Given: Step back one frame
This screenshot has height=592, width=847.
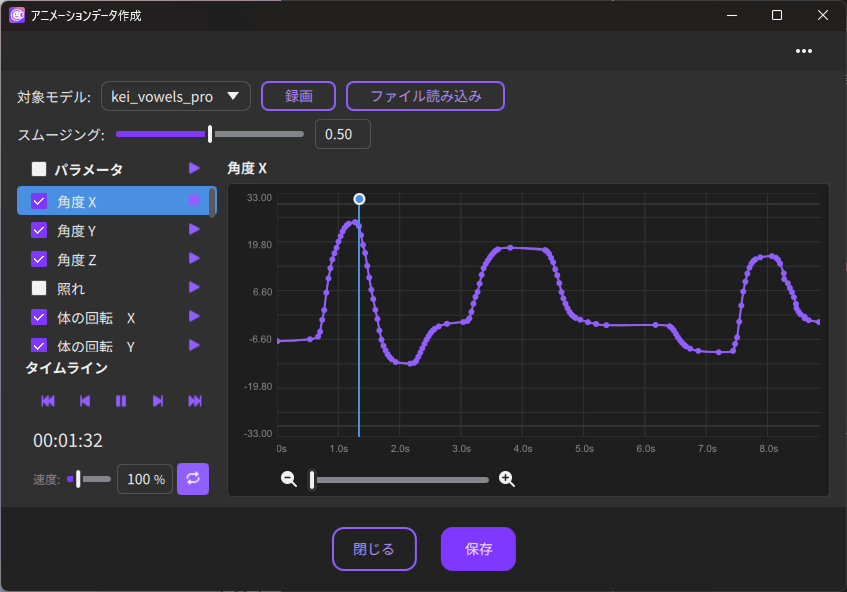Looking at the screenshot, I should pyautogui.click(x=85, y=401).
